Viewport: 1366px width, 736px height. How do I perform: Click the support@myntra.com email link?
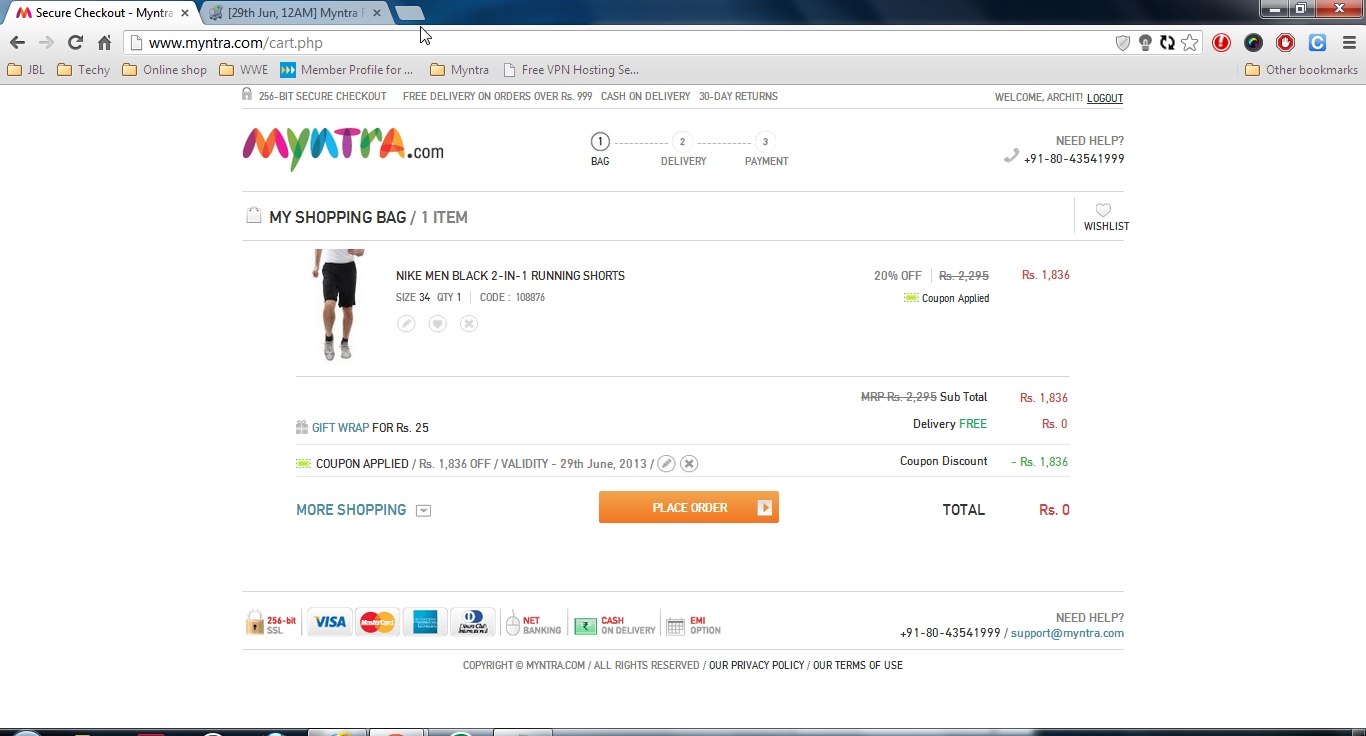click(x=1067, y=633)
